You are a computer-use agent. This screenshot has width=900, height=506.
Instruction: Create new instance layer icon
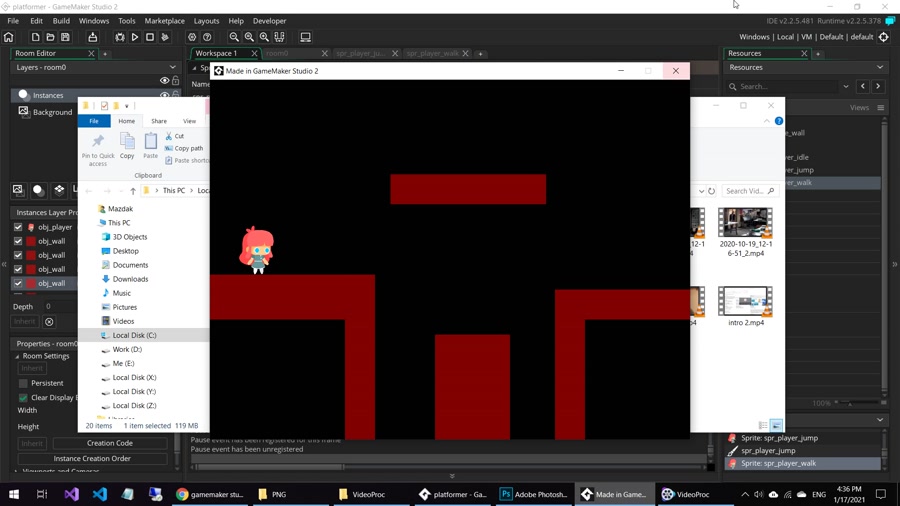click(38, 190)
